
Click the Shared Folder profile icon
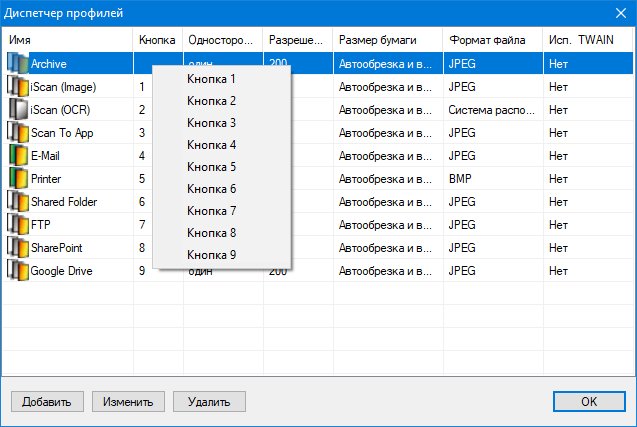[18, 201]
